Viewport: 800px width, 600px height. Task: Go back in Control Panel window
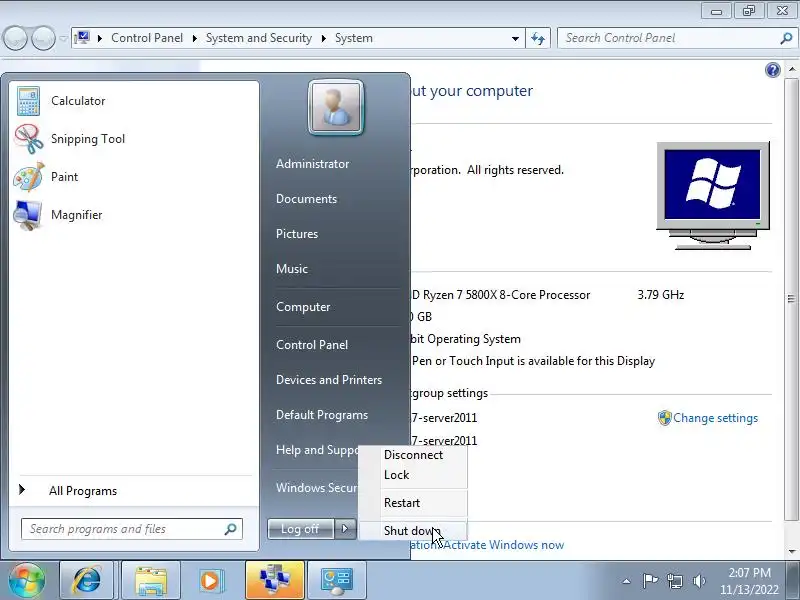(15, 38)
